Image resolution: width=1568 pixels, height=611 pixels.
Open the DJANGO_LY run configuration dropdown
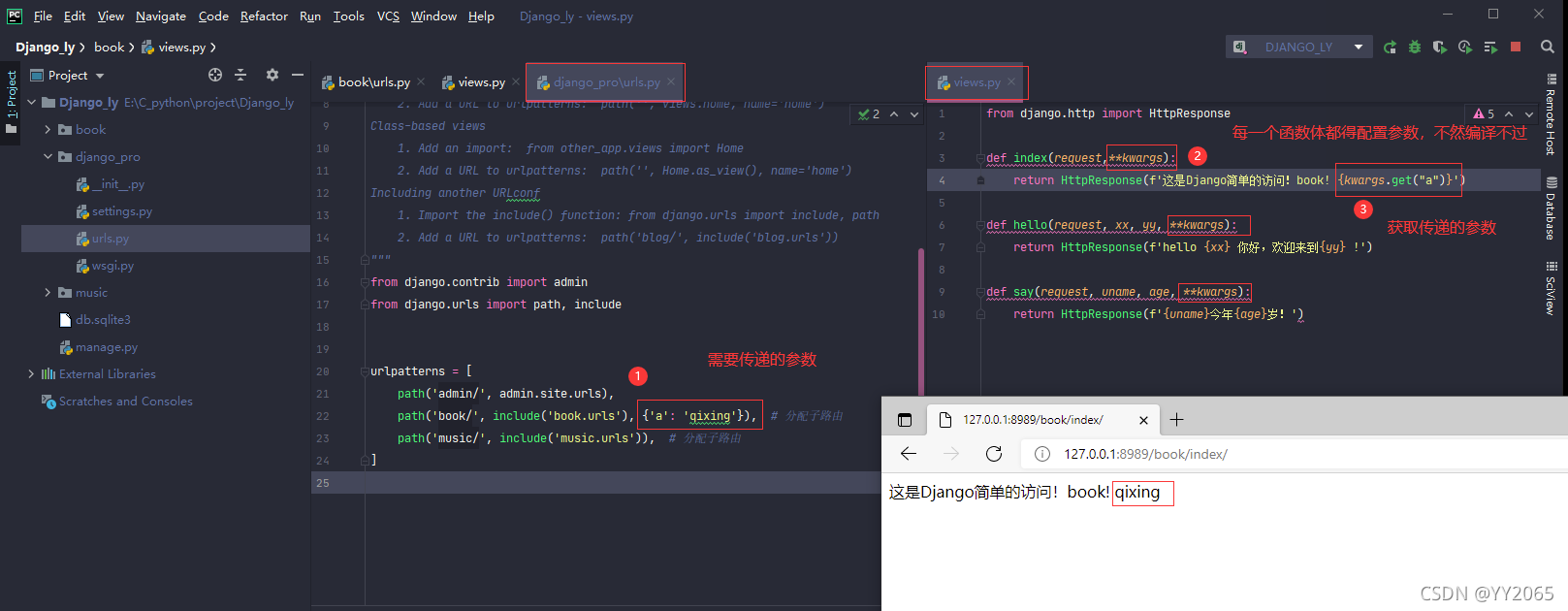(1299, 47)
